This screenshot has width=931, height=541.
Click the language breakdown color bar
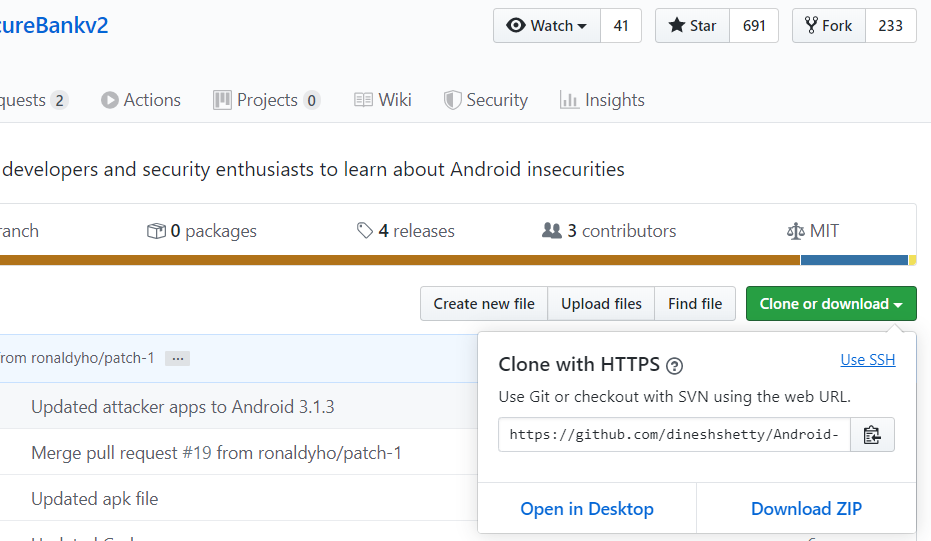tap(400, 261)
